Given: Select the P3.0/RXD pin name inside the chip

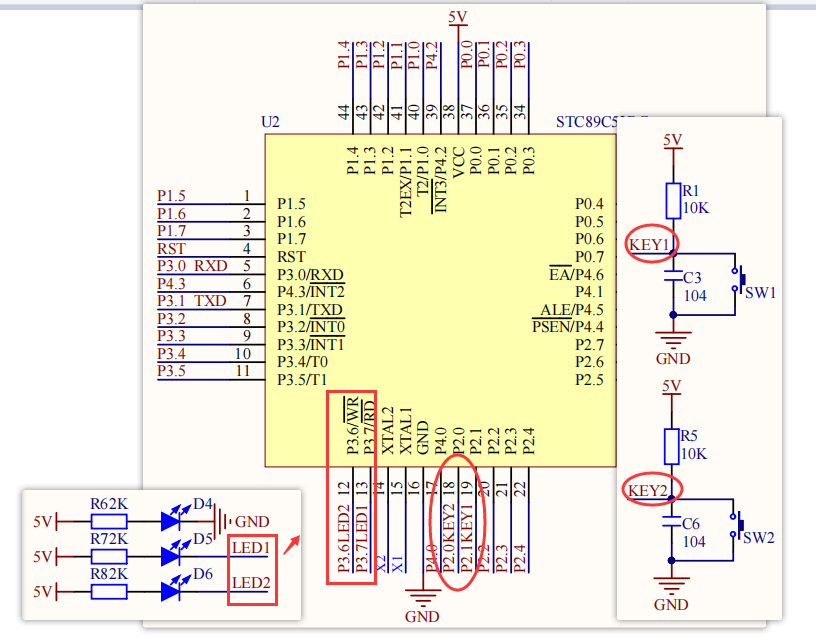Looking at the screenshot, I should [311, 274].
